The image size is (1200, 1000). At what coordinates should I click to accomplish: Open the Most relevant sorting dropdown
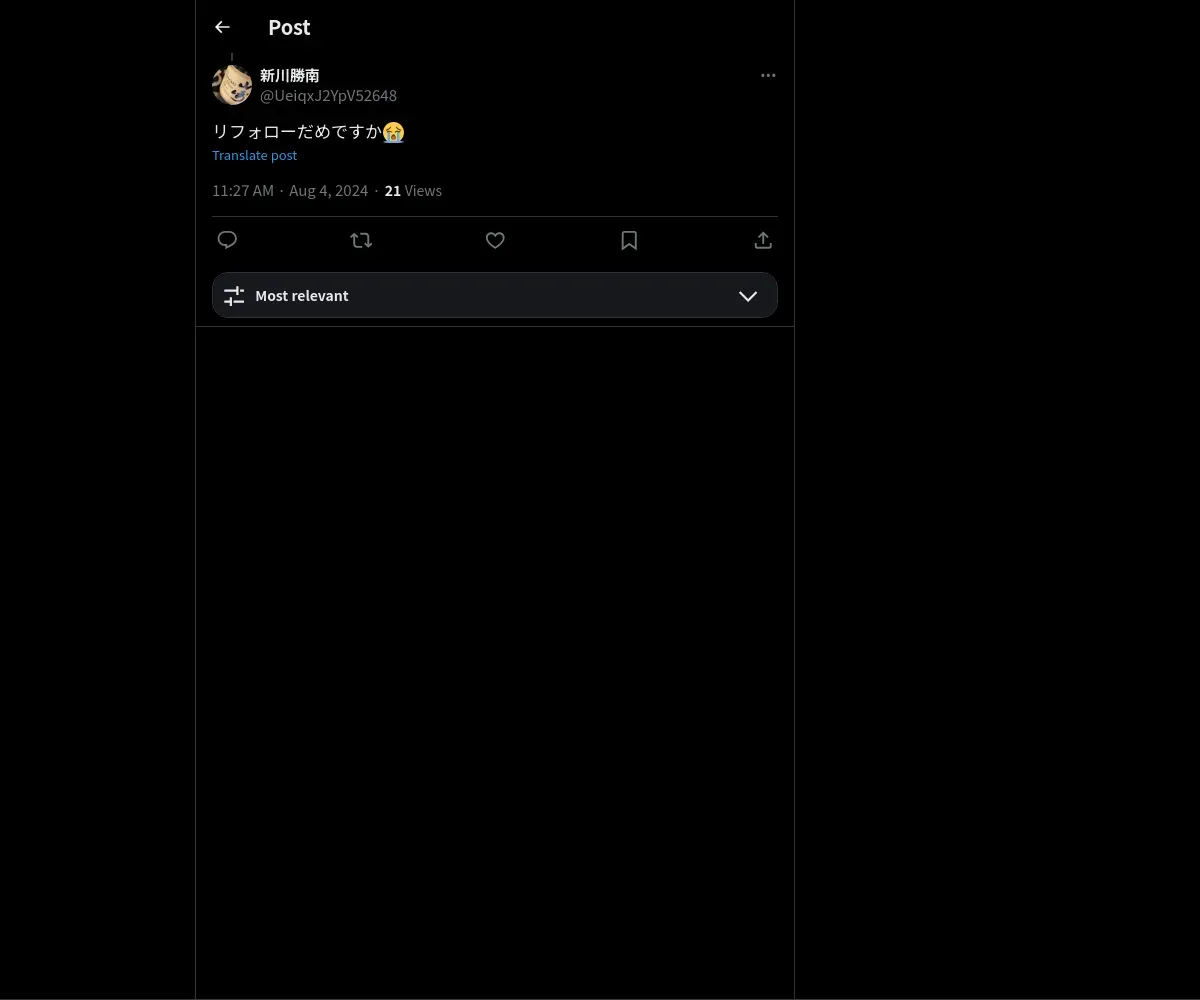click(x=495, y=295)
